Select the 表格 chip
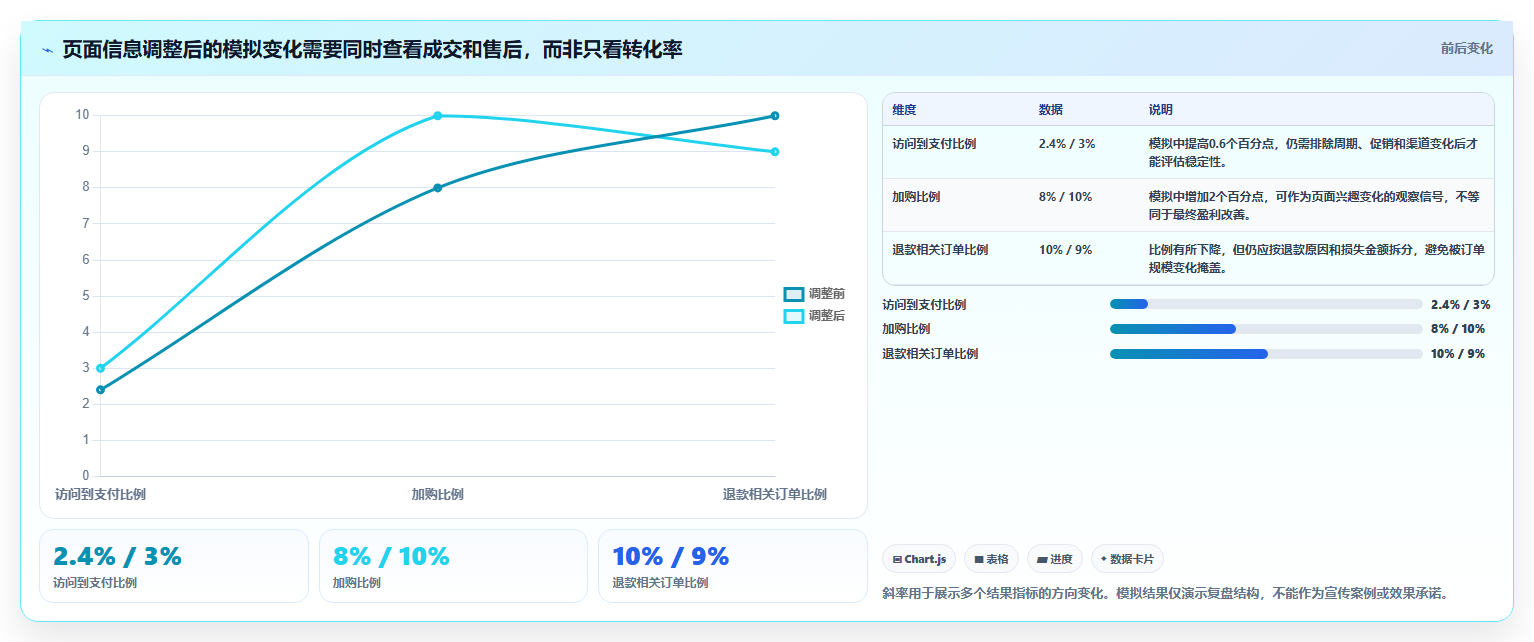Screen dimensions: 1534x642 (x=991, y=559)
